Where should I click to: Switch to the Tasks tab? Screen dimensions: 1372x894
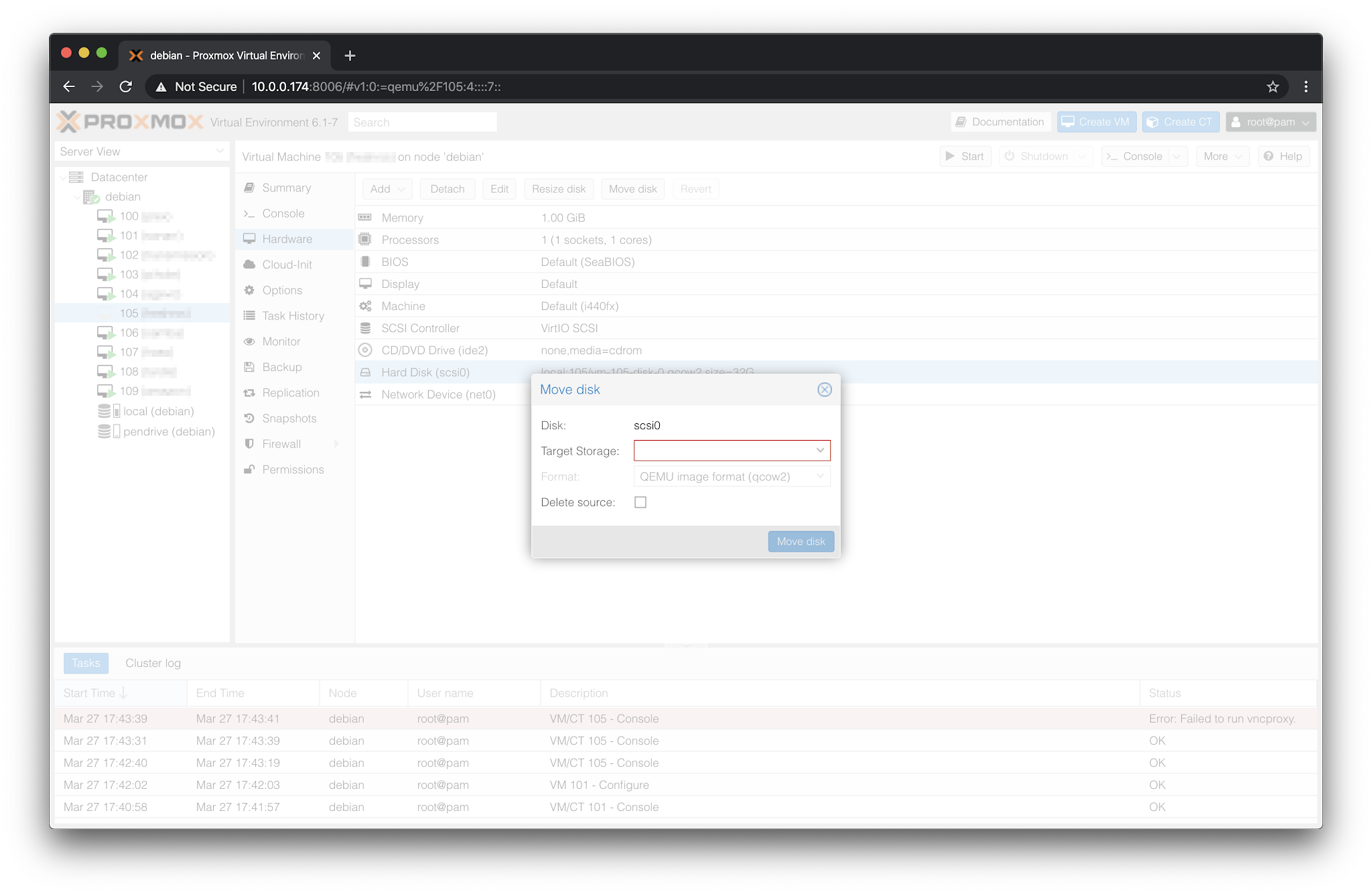[x=86, y=663]
